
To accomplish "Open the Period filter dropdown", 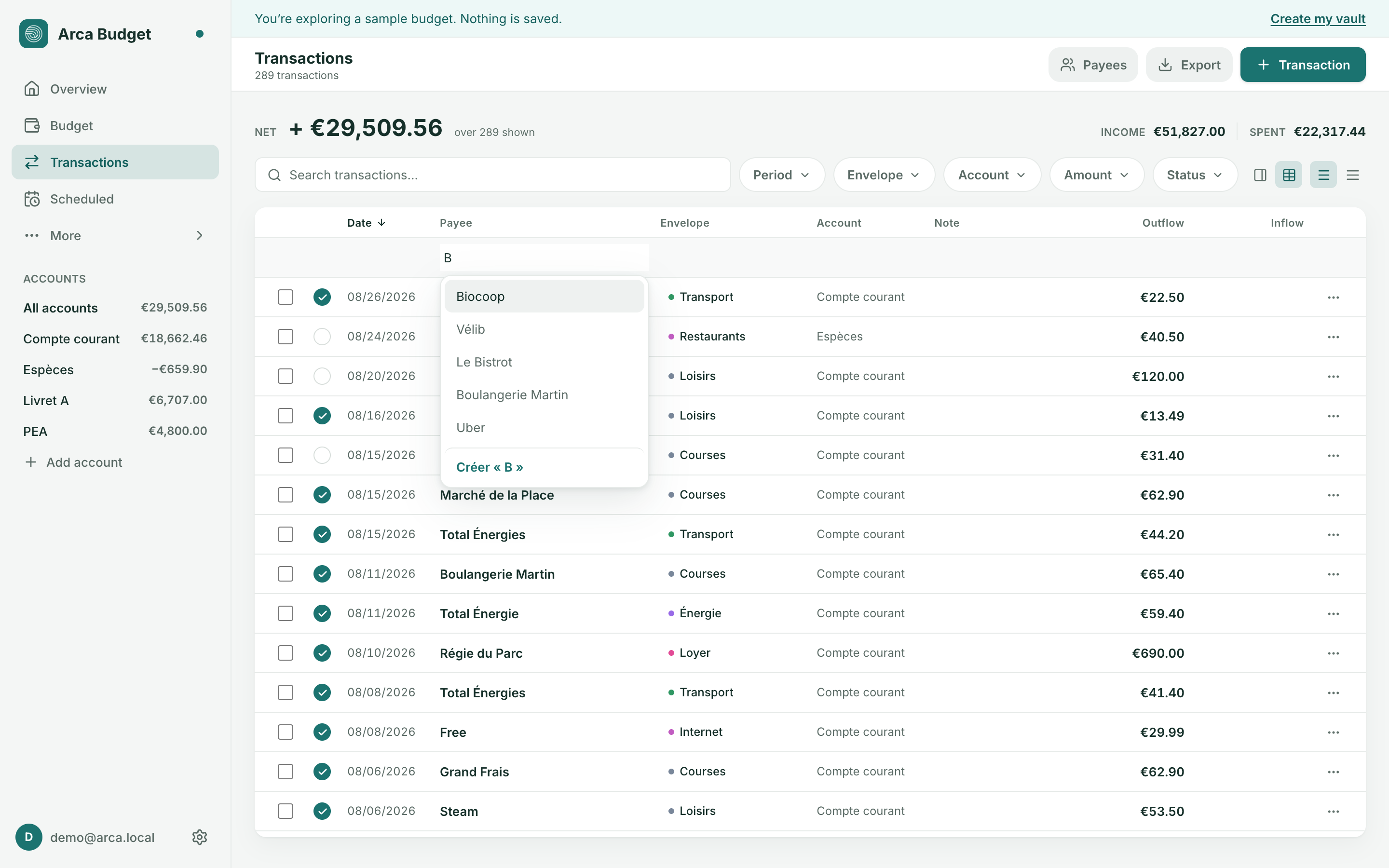I will (782, 175).
